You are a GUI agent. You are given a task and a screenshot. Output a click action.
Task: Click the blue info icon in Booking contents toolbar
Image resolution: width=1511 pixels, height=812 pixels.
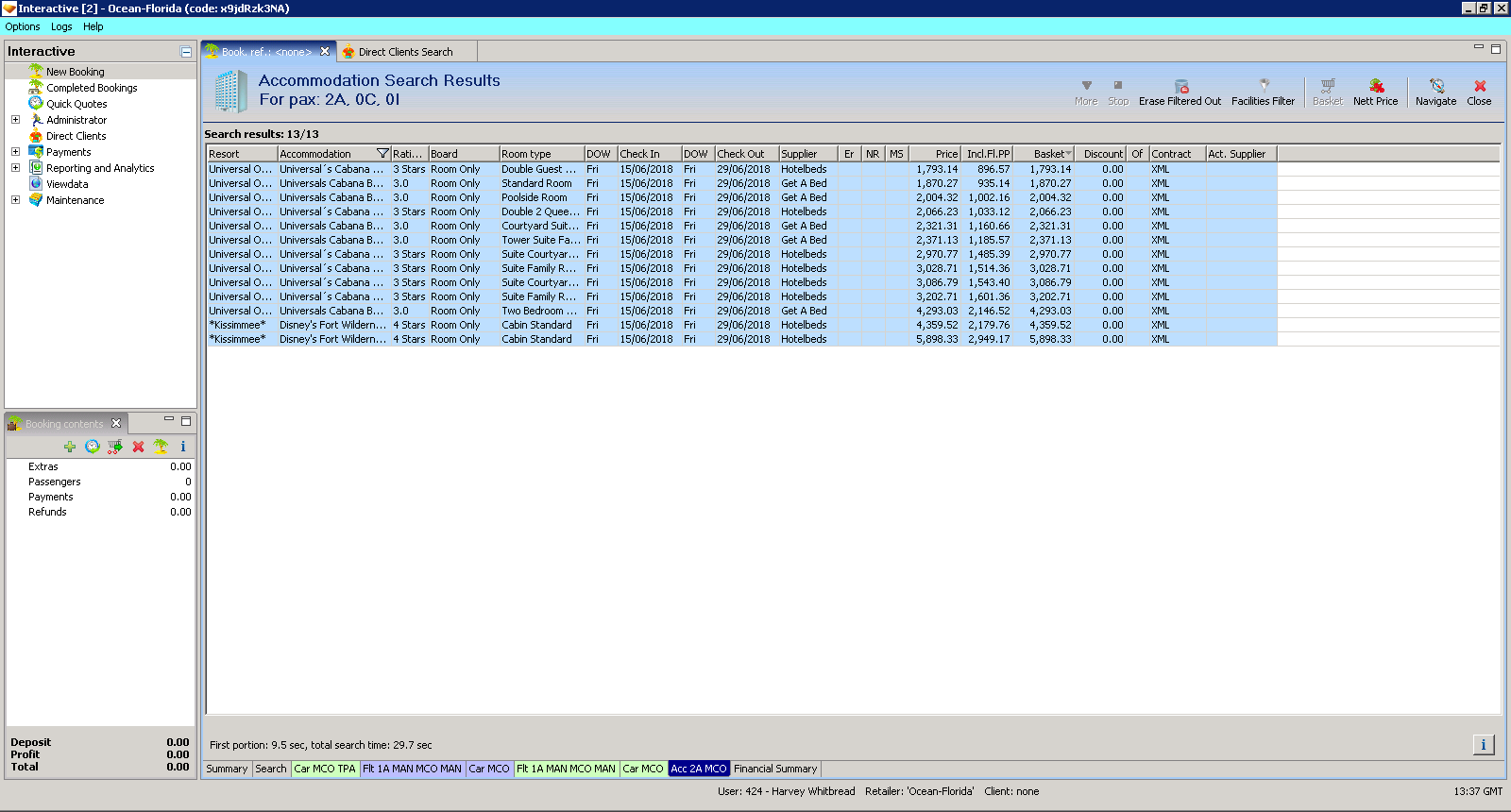183,447
